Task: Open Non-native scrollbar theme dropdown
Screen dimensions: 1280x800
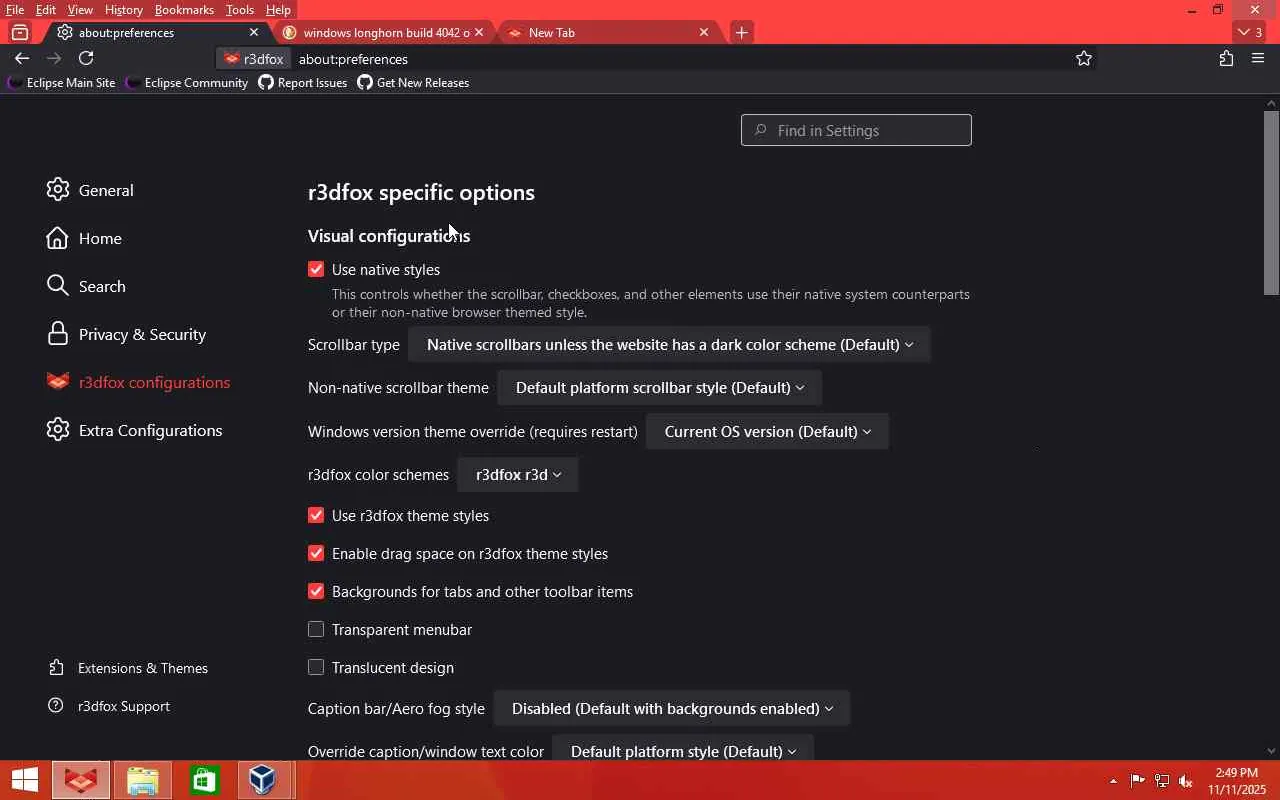Action: [659, 388]
